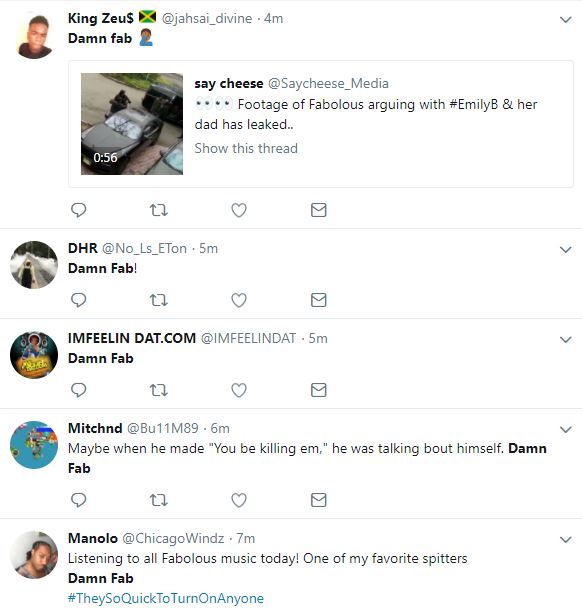Reply to Mitchnd tweet
Image resolution: width=582 pixels, height=611 pixels.
tap(78, 500)
